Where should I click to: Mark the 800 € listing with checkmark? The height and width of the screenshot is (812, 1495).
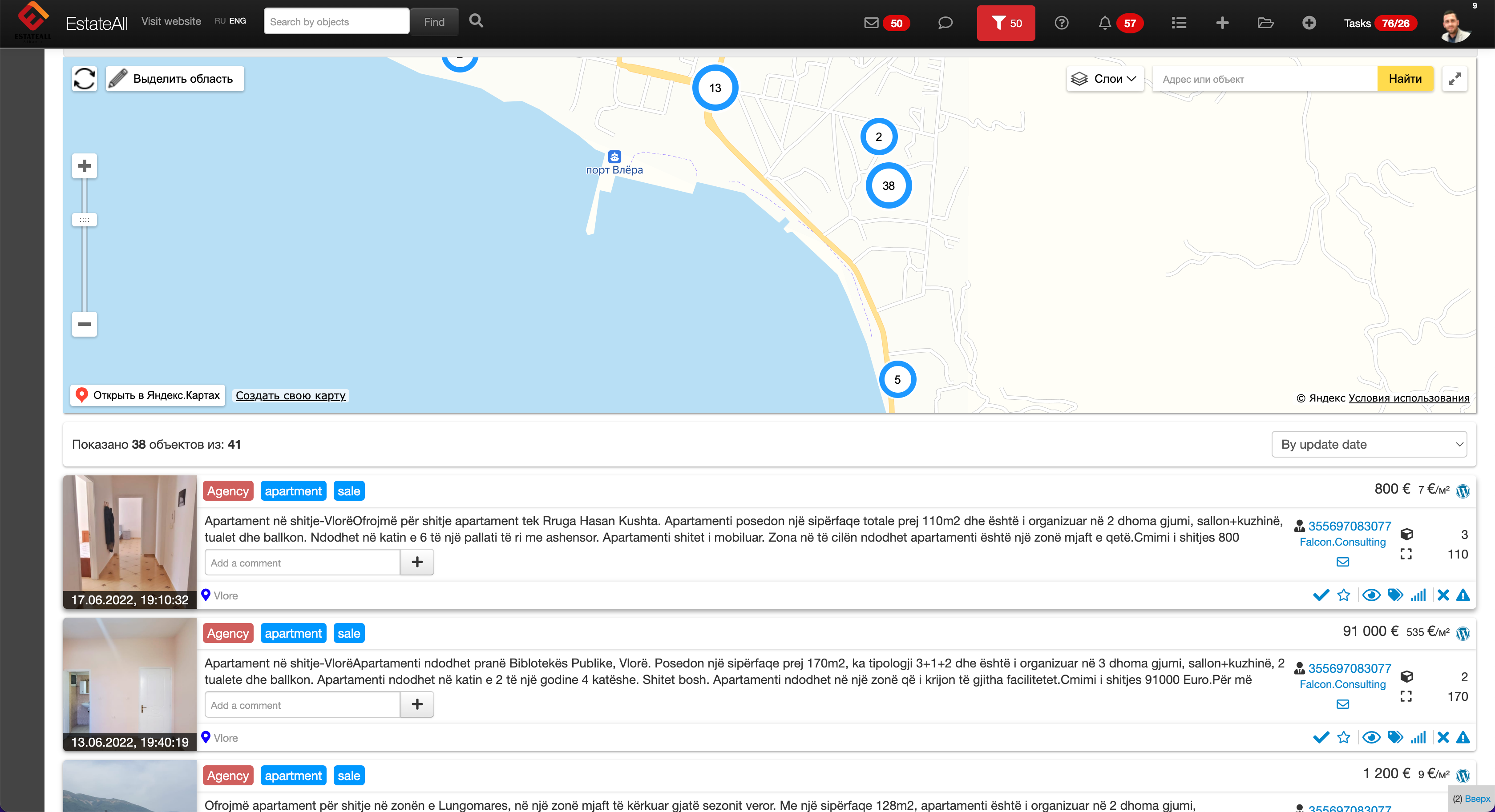pyautogui.click(x=1321, y=595)
